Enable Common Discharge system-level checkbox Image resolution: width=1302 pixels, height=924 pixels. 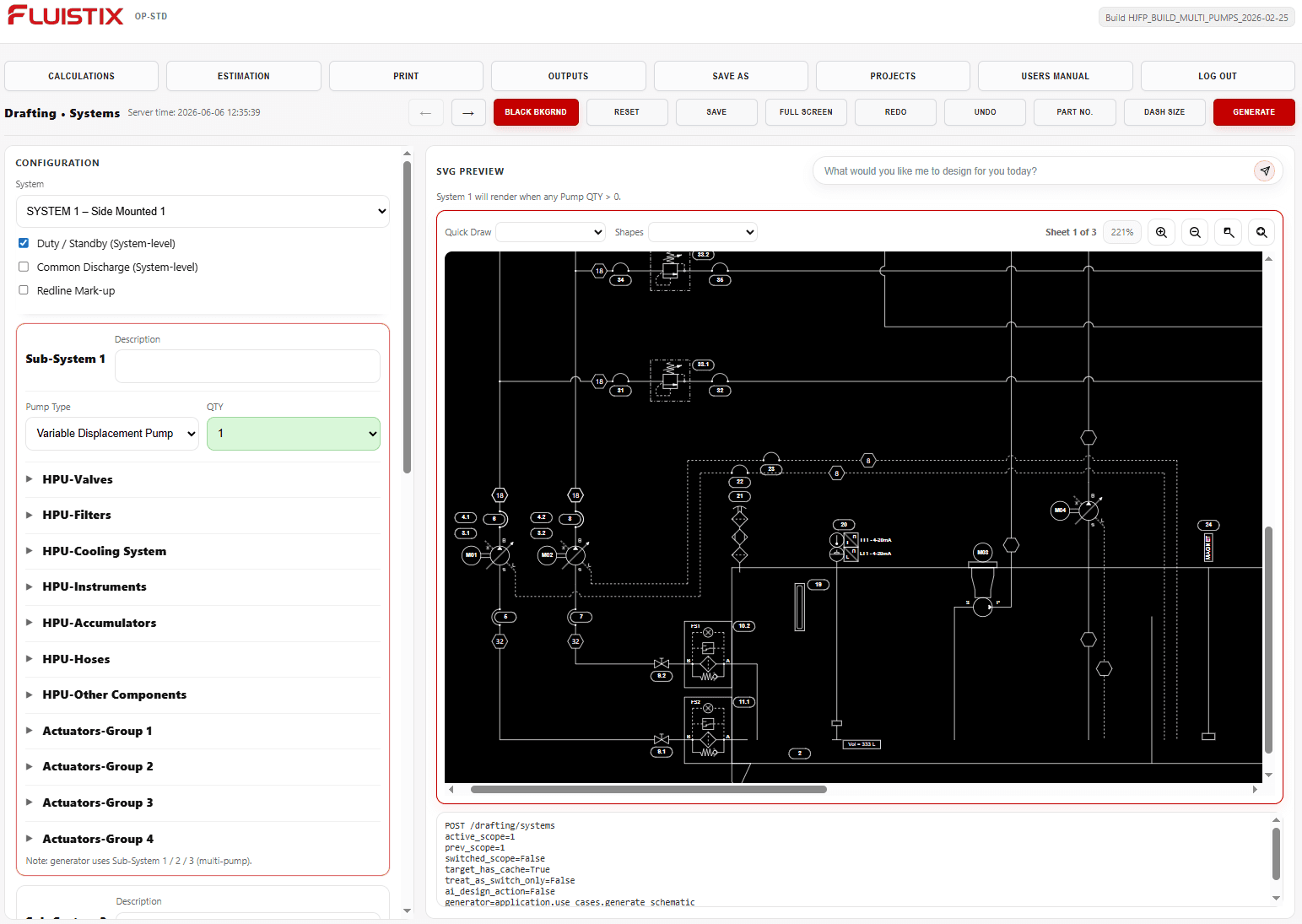point(24,267)
